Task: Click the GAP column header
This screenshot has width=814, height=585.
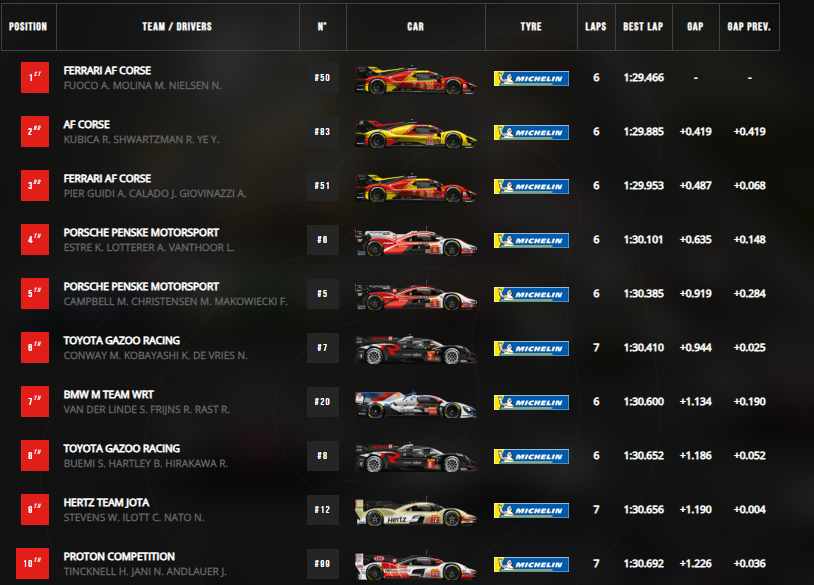Action: [696, 26]
